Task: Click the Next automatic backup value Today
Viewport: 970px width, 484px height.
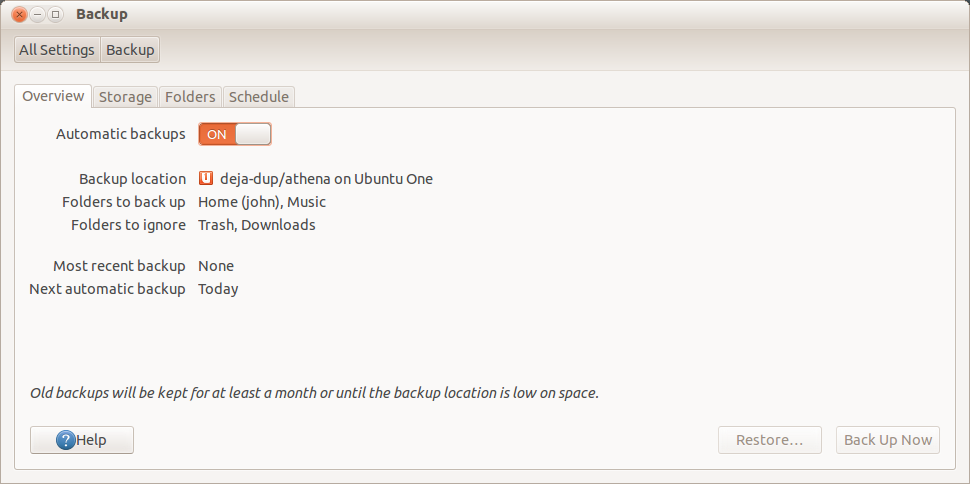Action: 218,289
